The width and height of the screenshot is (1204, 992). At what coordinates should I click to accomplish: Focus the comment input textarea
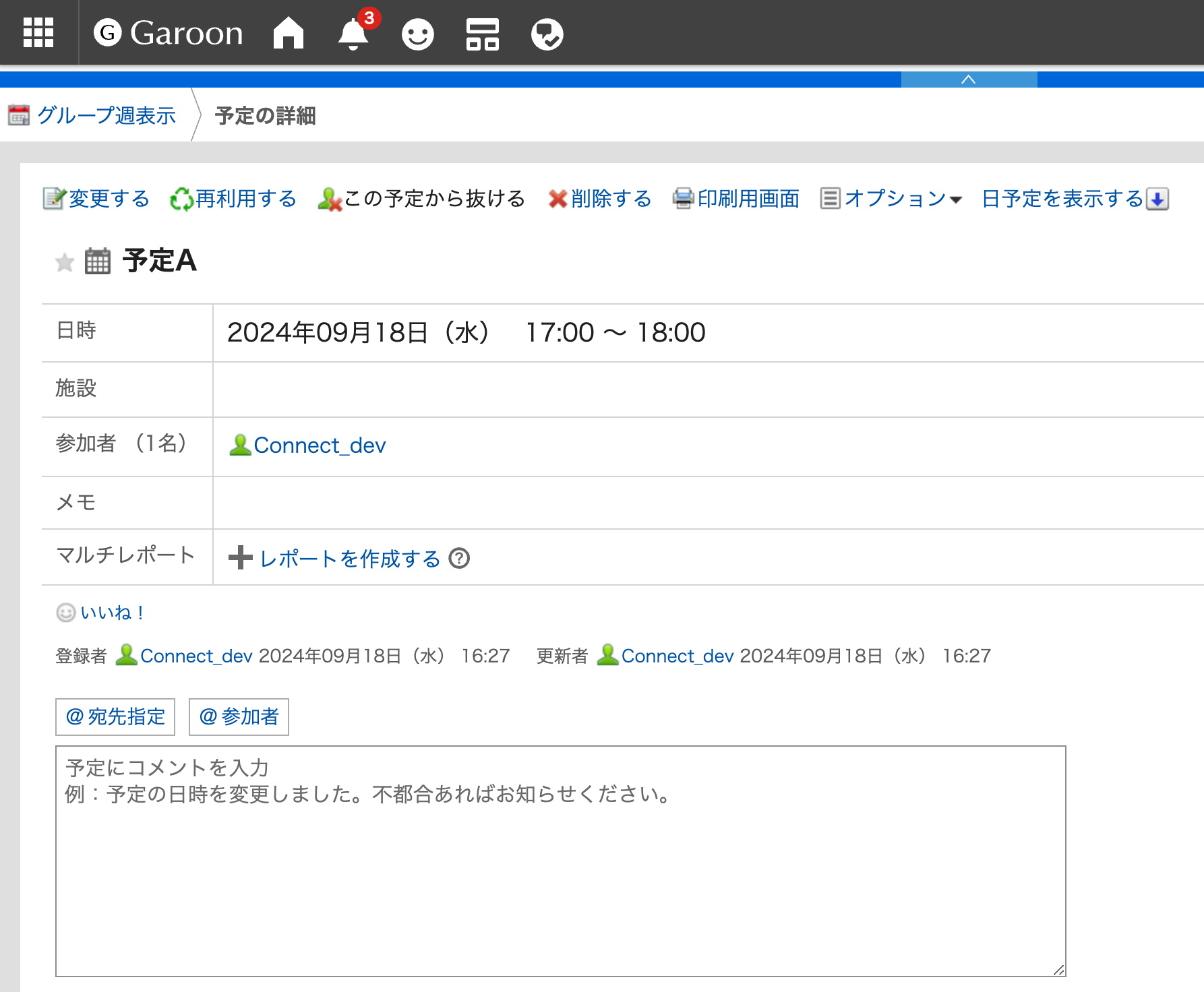tap(561, 861)
